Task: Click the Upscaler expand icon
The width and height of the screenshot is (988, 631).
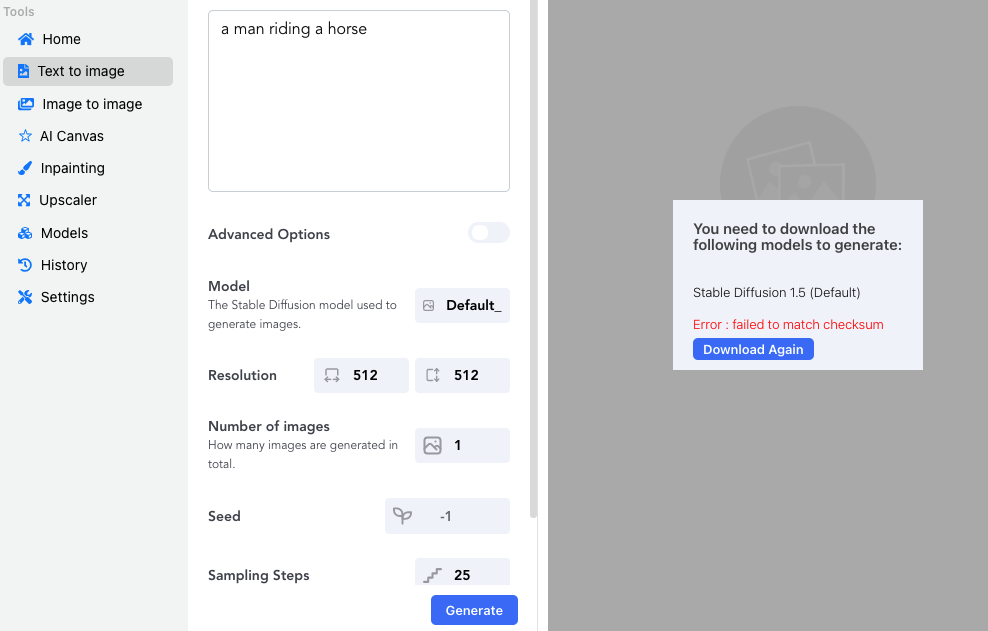Action: [x=25, y=200]
